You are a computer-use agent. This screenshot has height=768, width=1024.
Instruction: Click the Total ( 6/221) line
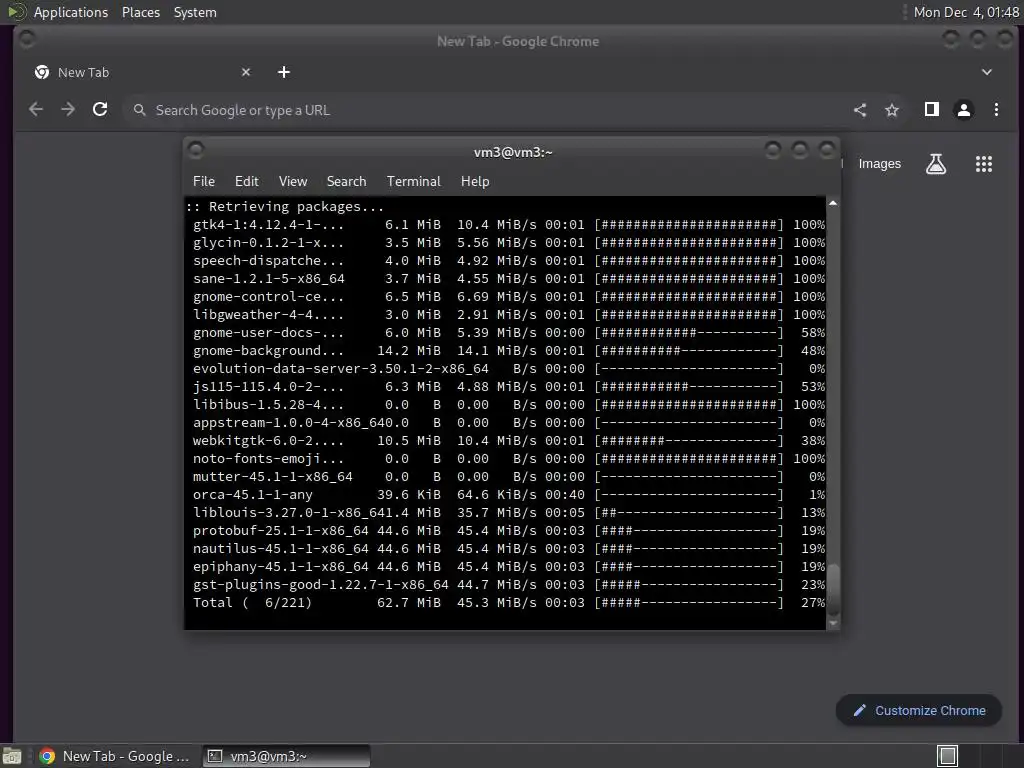pyautogui.click(x=509, y=603)
